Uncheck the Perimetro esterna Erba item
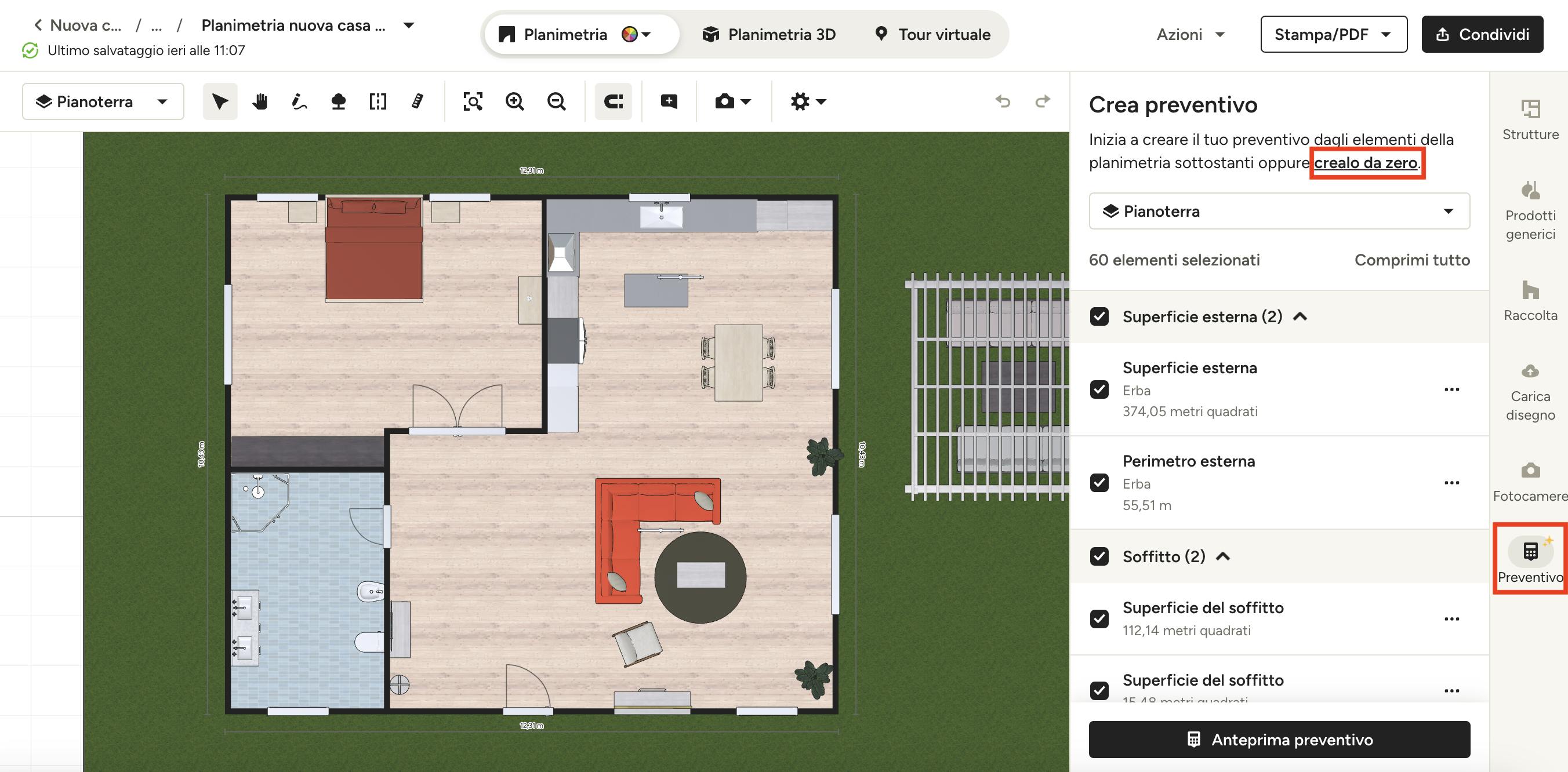 (x=1099, y=482)
